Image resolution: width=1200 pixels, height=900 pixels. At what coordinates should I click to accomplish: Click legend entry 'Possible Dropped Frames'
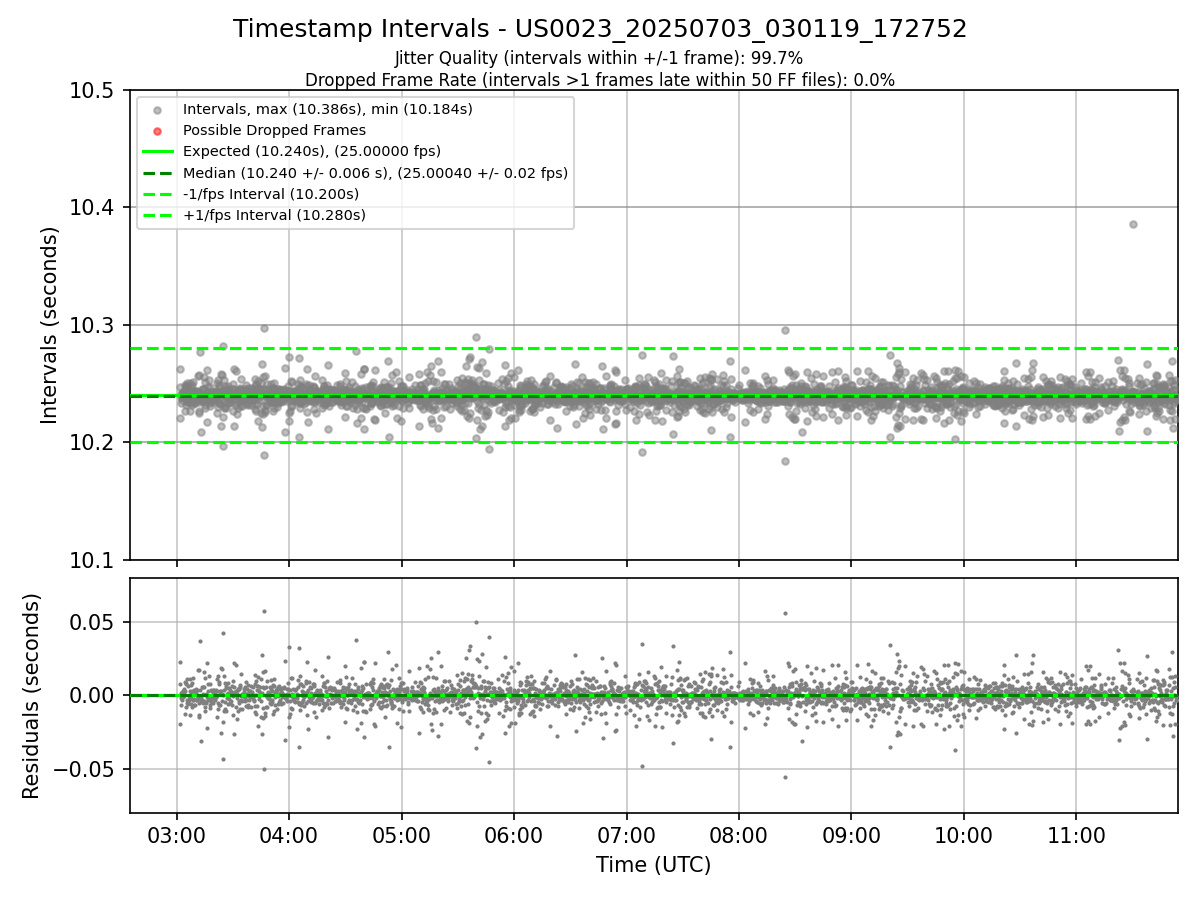[275, 130]
